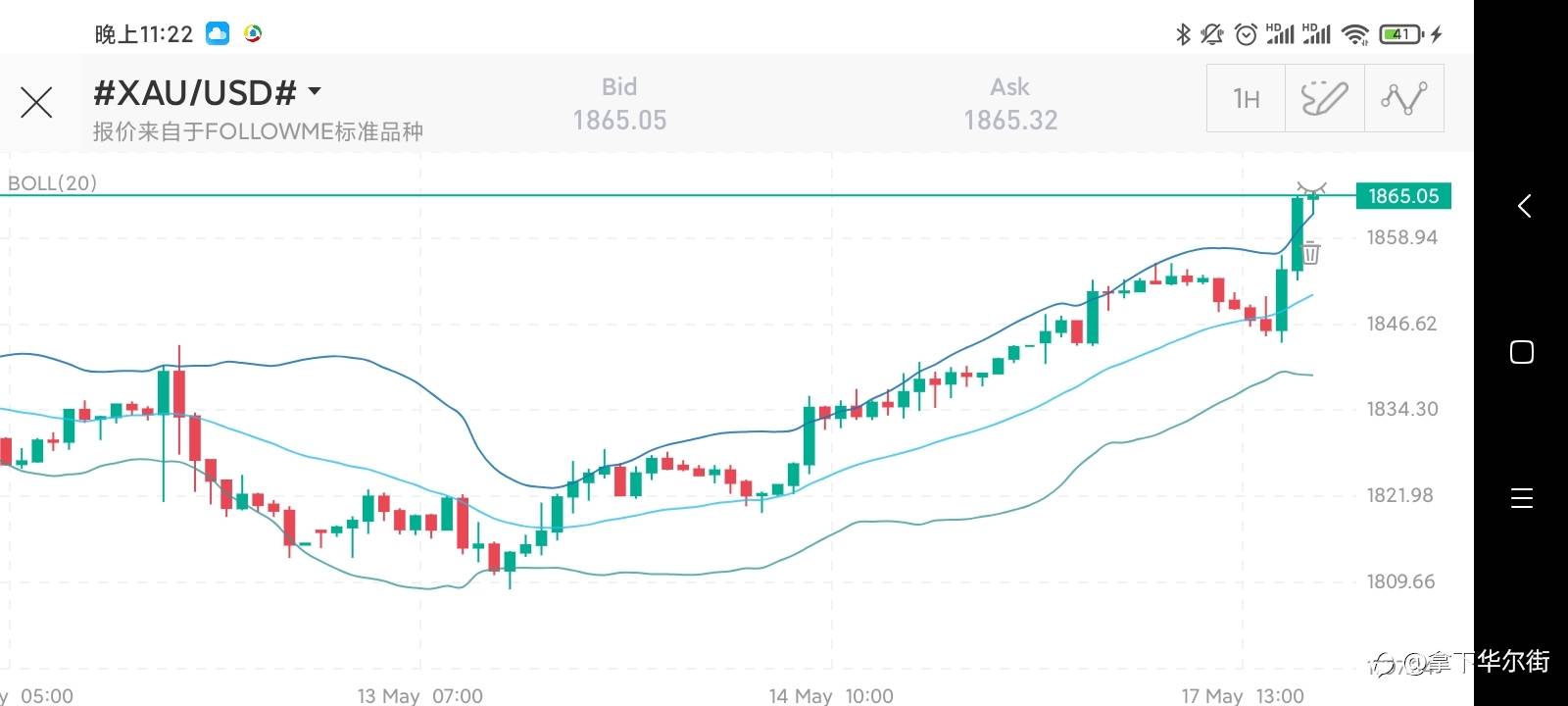Screen dimensions: 1568x706
Task: Tap the BOLL(20) indicator label
Action: [52, 183]
